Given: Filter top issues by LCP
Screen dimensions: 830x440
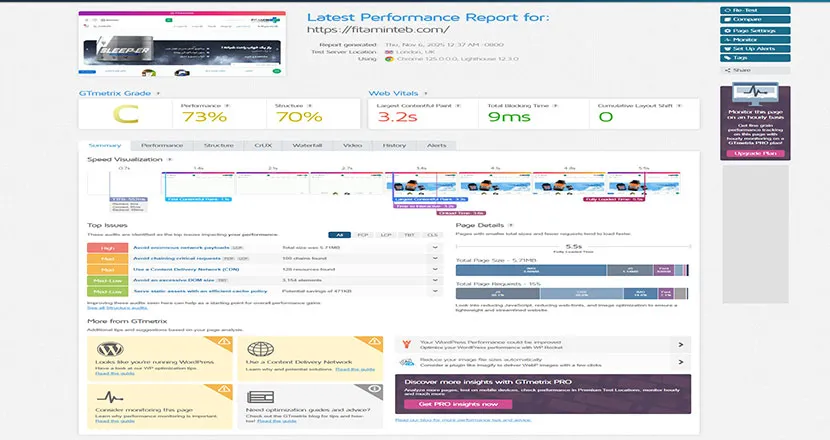Looking at the screenshot, I should 386,236.
